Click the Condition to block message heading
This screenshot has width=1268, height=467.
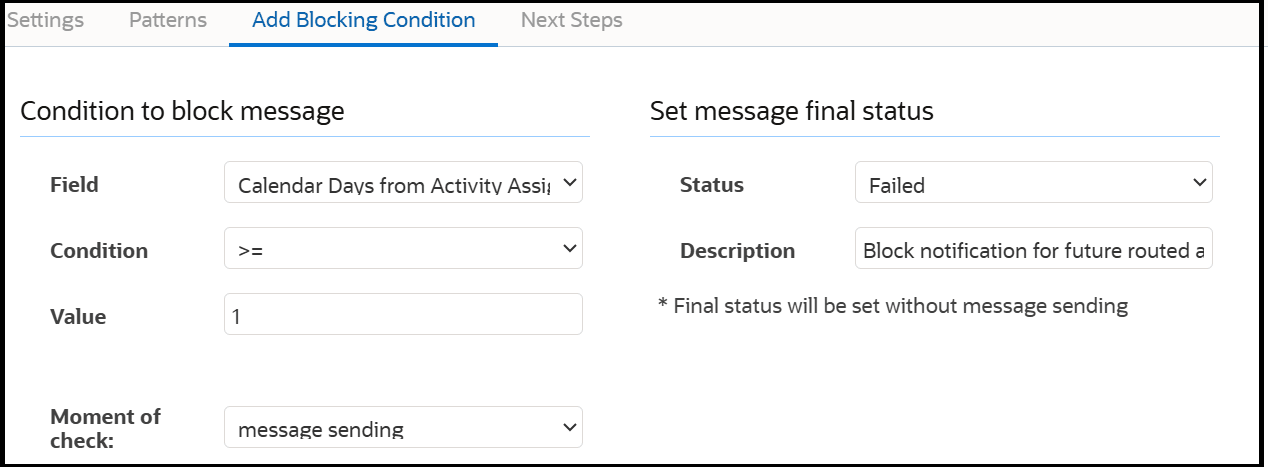pos(182,111)
